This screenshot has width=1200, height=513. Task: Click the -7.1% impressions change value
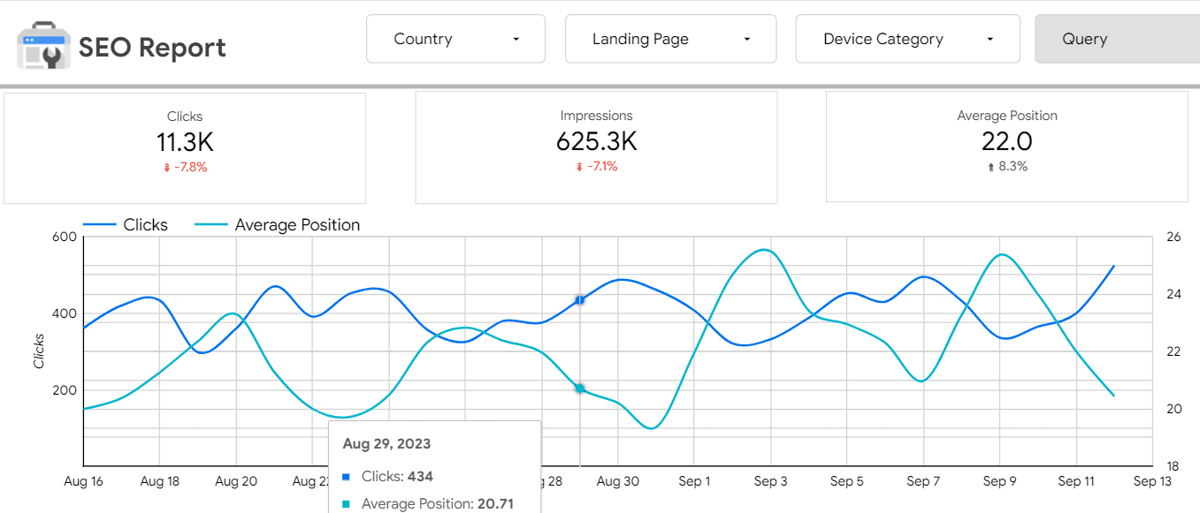click(x=602, y=167)
